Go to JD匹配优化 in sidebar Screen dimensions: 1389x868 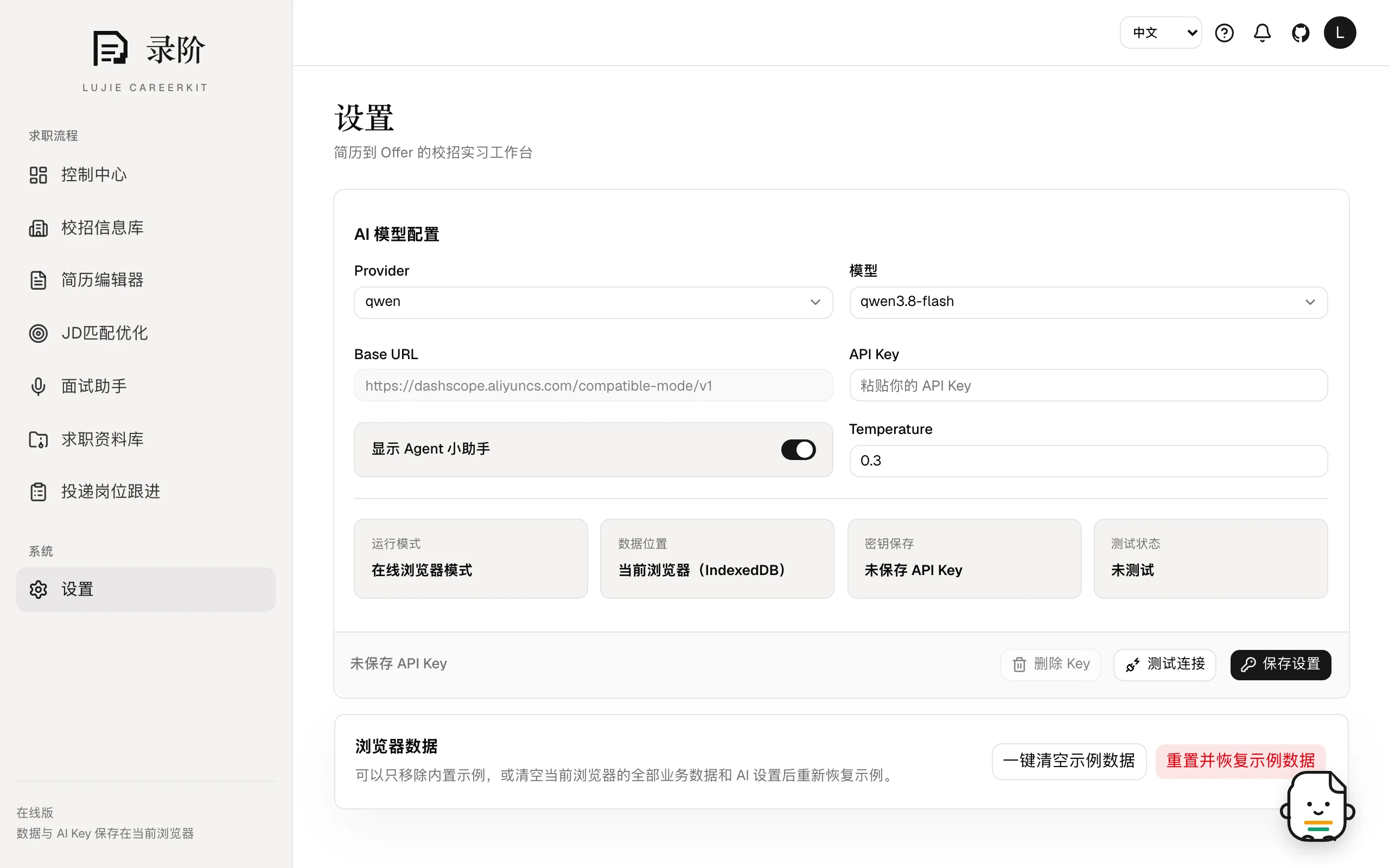146,333
